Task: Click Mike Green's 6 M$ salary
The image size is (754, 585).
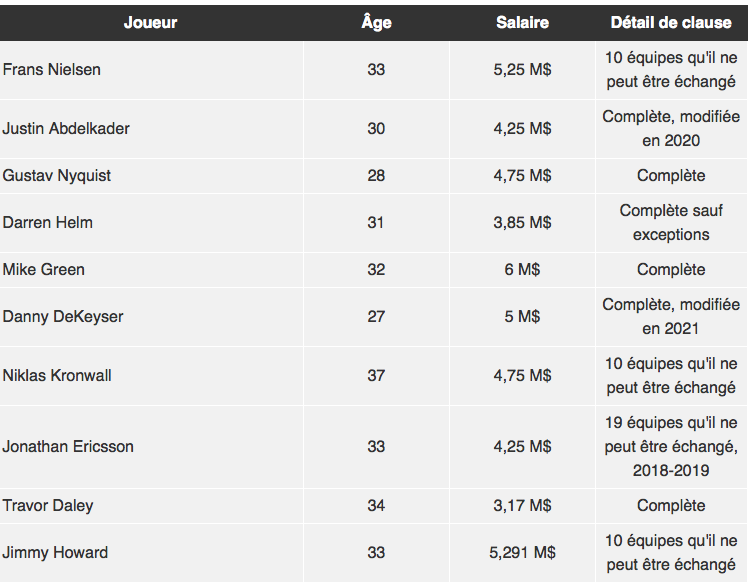Action: (522, 270)
